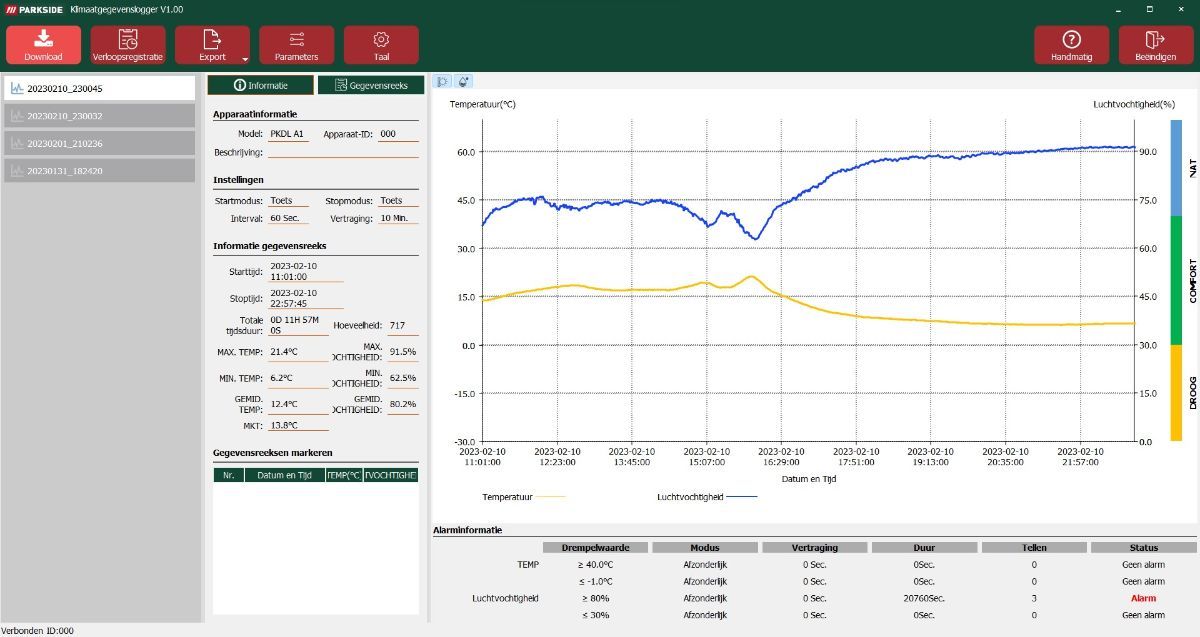Screen dimensions: 1200x637
Task: Expand the Export dropdown arrow
Action: [244, 59]
